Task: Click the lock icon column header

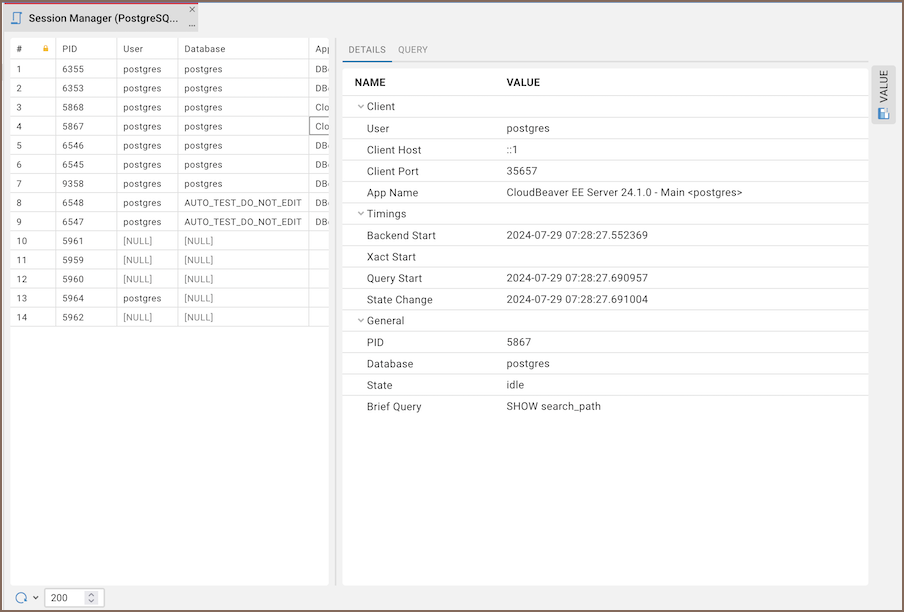Action: tap(45, 49)
